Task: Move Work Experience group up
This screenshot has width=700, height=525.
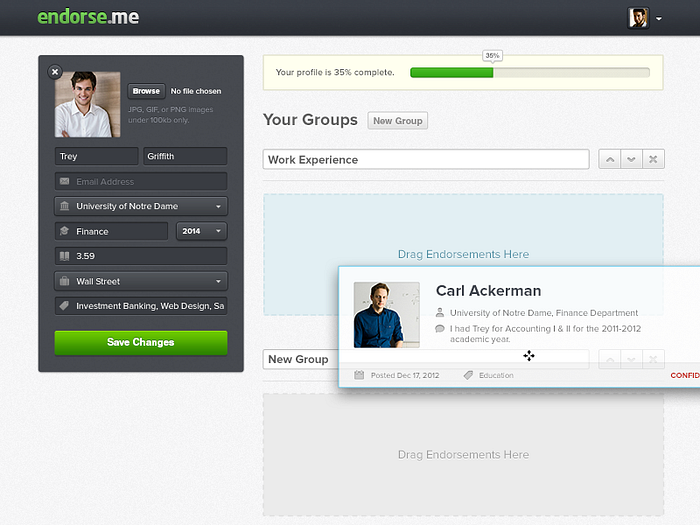Action: (x=610, y=159)
